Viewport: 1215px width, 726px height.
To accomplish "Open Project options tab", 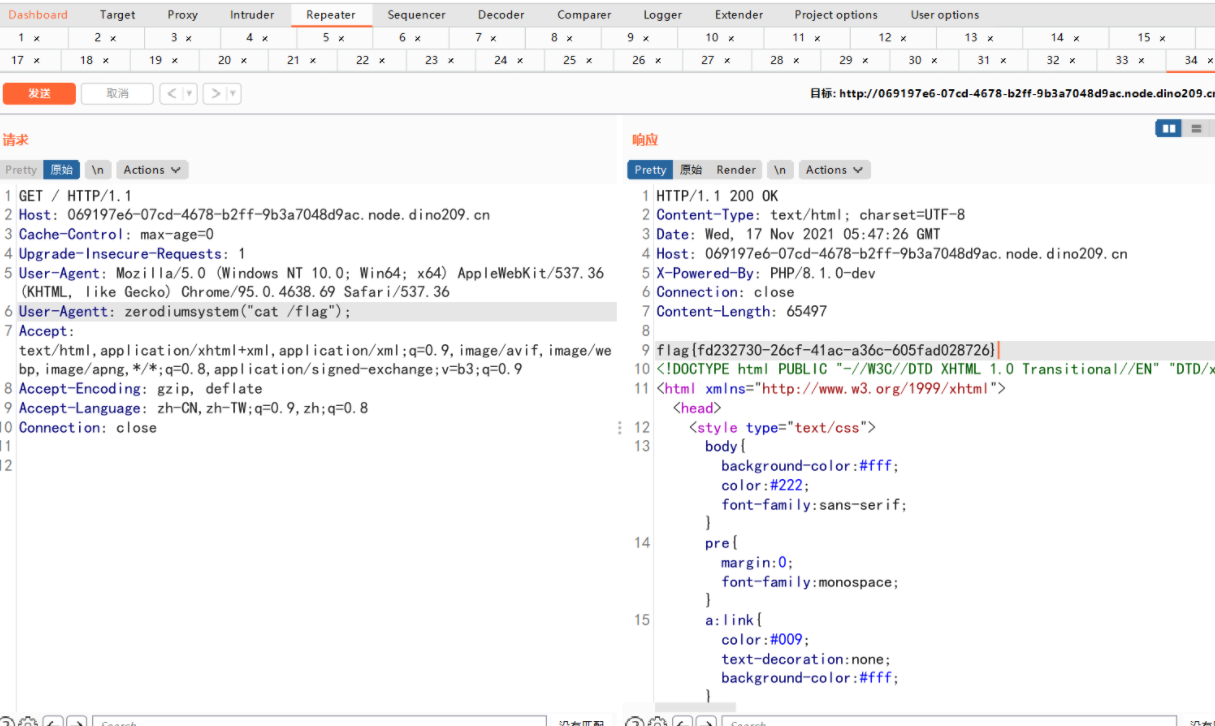I will click(836, 15).
